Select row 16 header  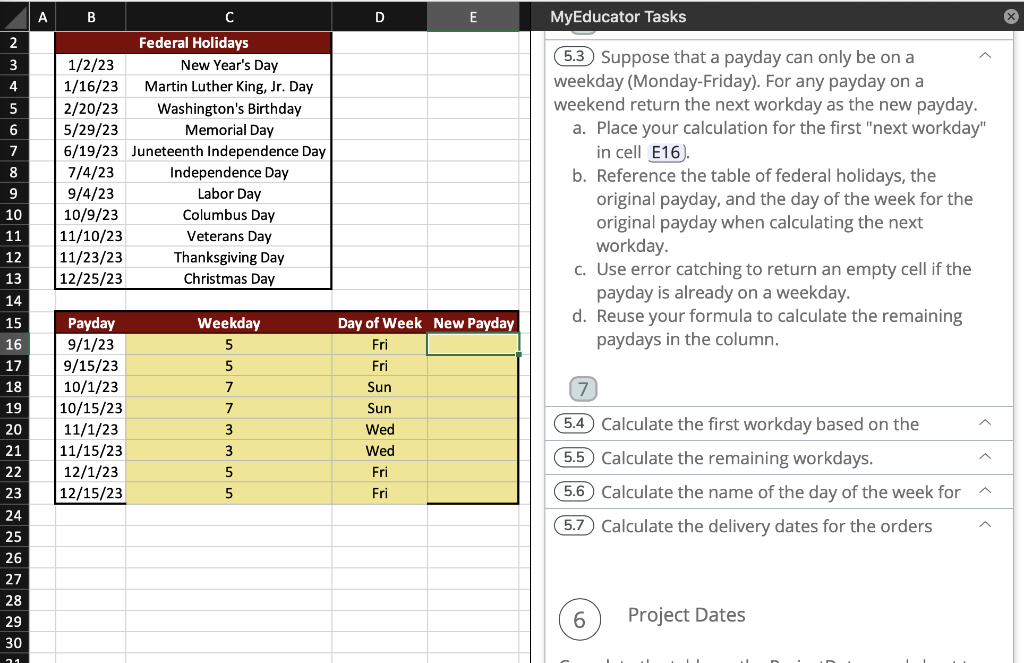(x=16, y=344)
